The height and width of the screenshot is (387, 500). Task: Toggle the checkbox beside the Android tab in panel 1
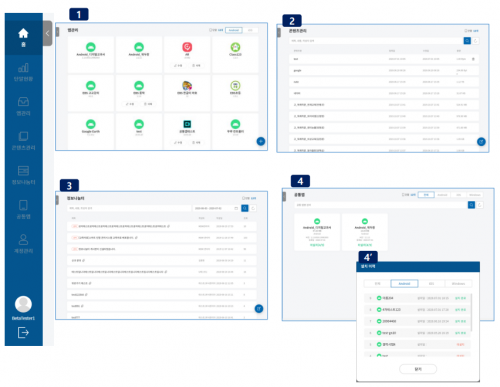click(x=211, y=30)
